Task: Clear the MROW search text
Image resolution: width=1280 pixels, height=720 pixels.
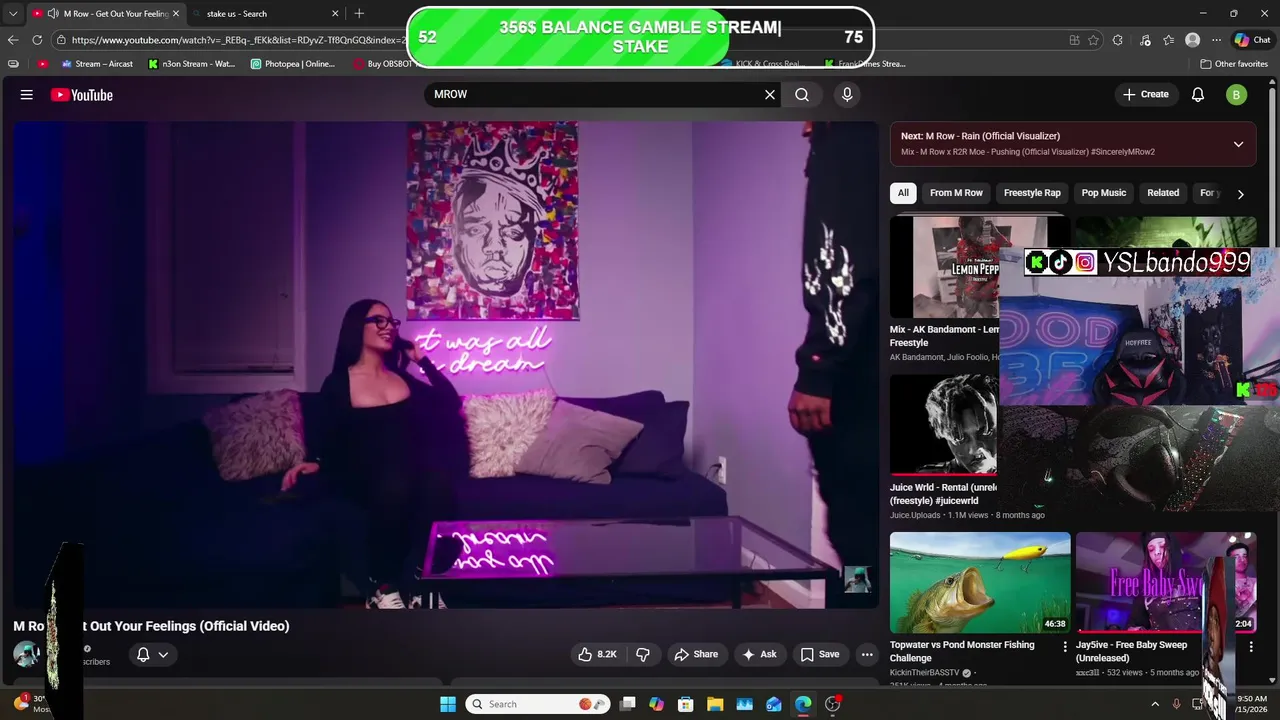Action: coord(770,94)
